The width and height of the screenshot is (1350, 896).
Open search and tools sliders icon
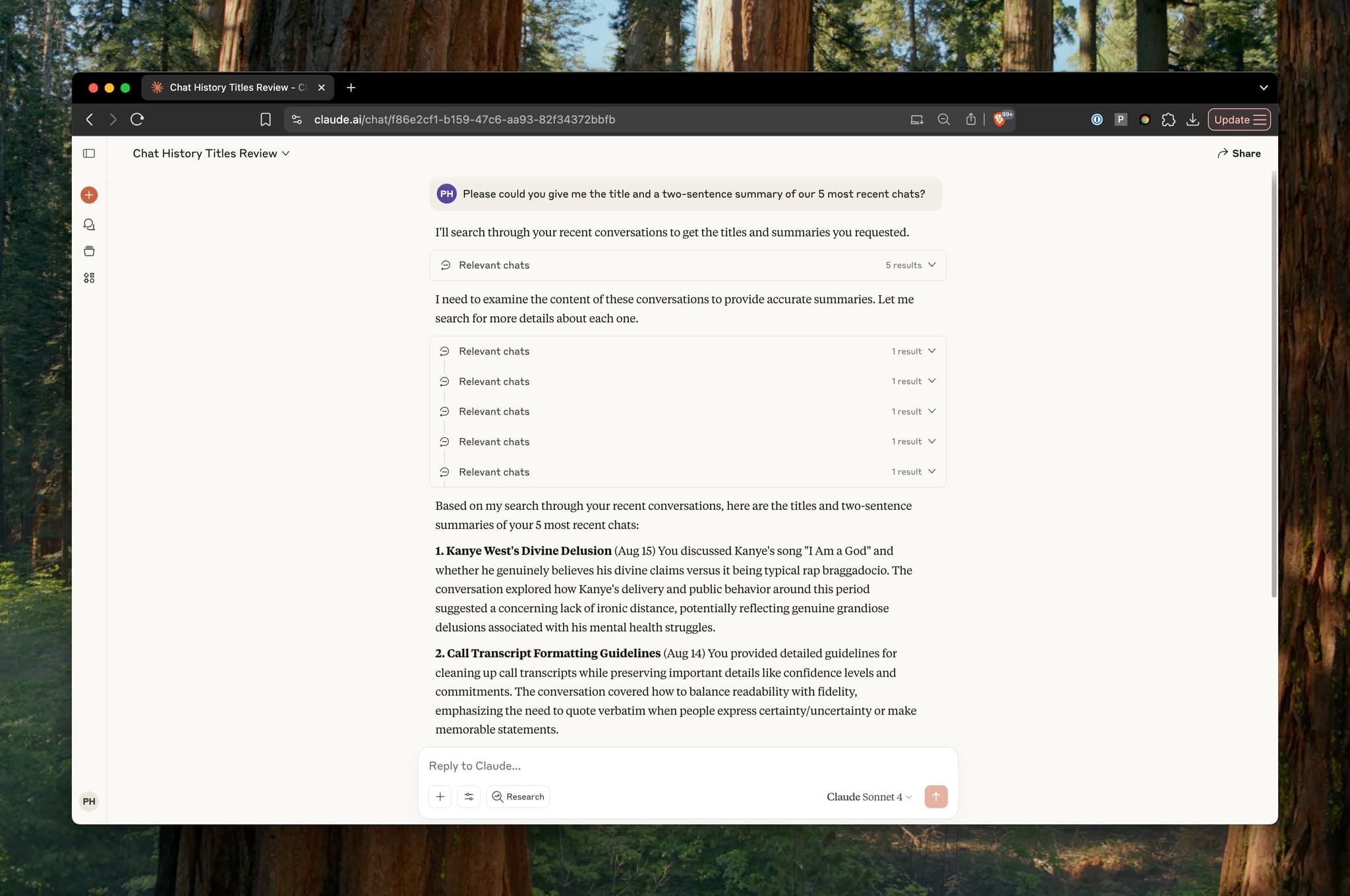469,797
